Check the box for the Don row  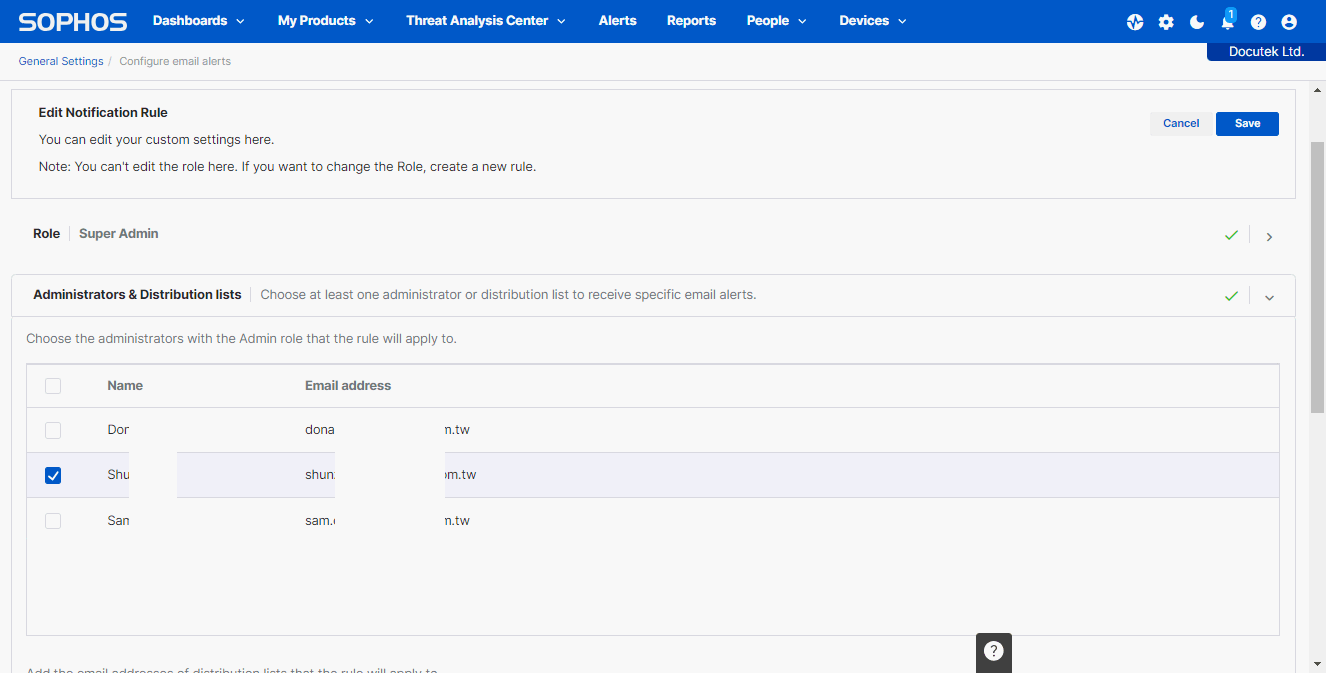click(53, 430)
